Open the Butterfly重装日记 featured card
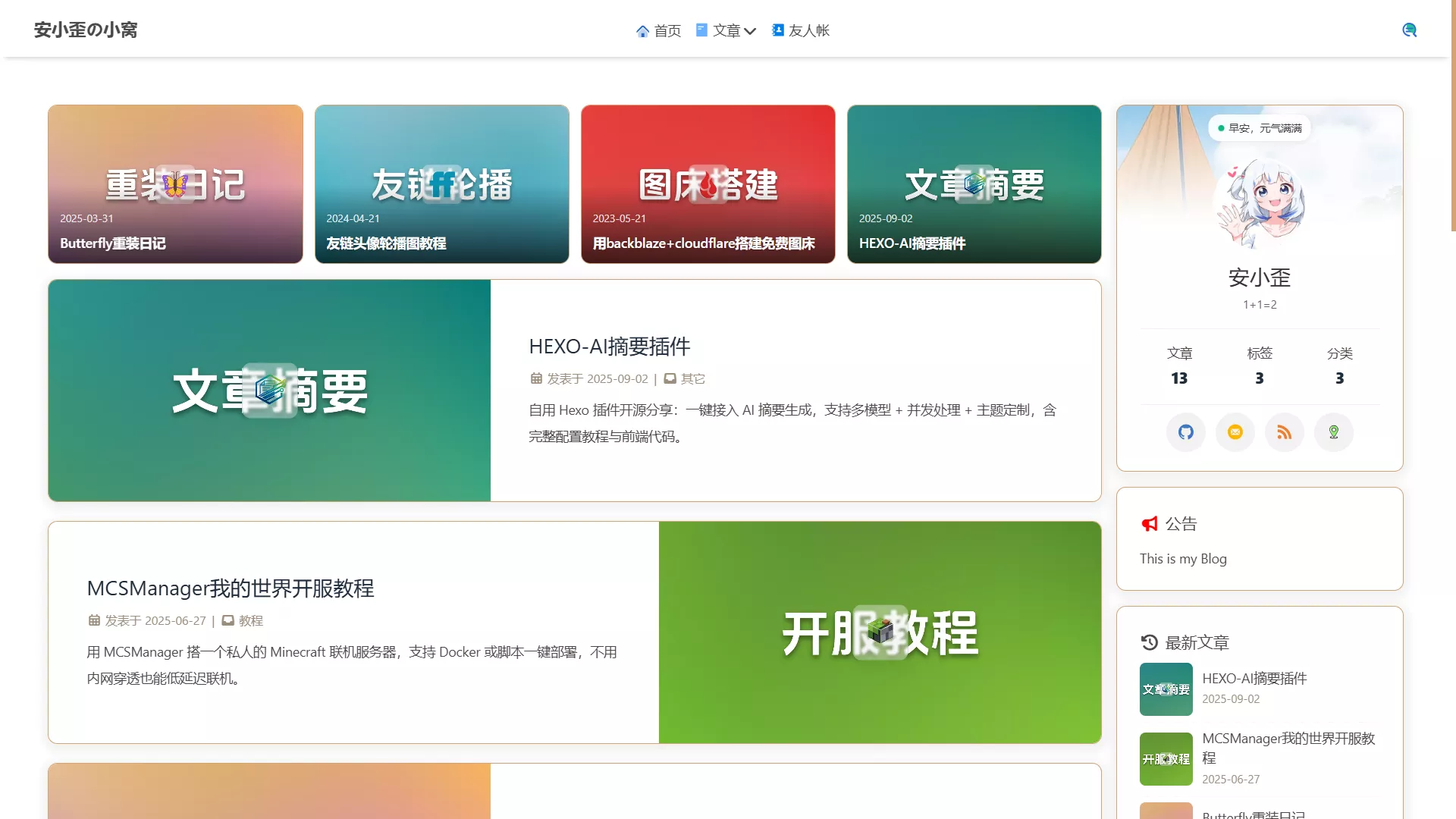 click(175, 184)
